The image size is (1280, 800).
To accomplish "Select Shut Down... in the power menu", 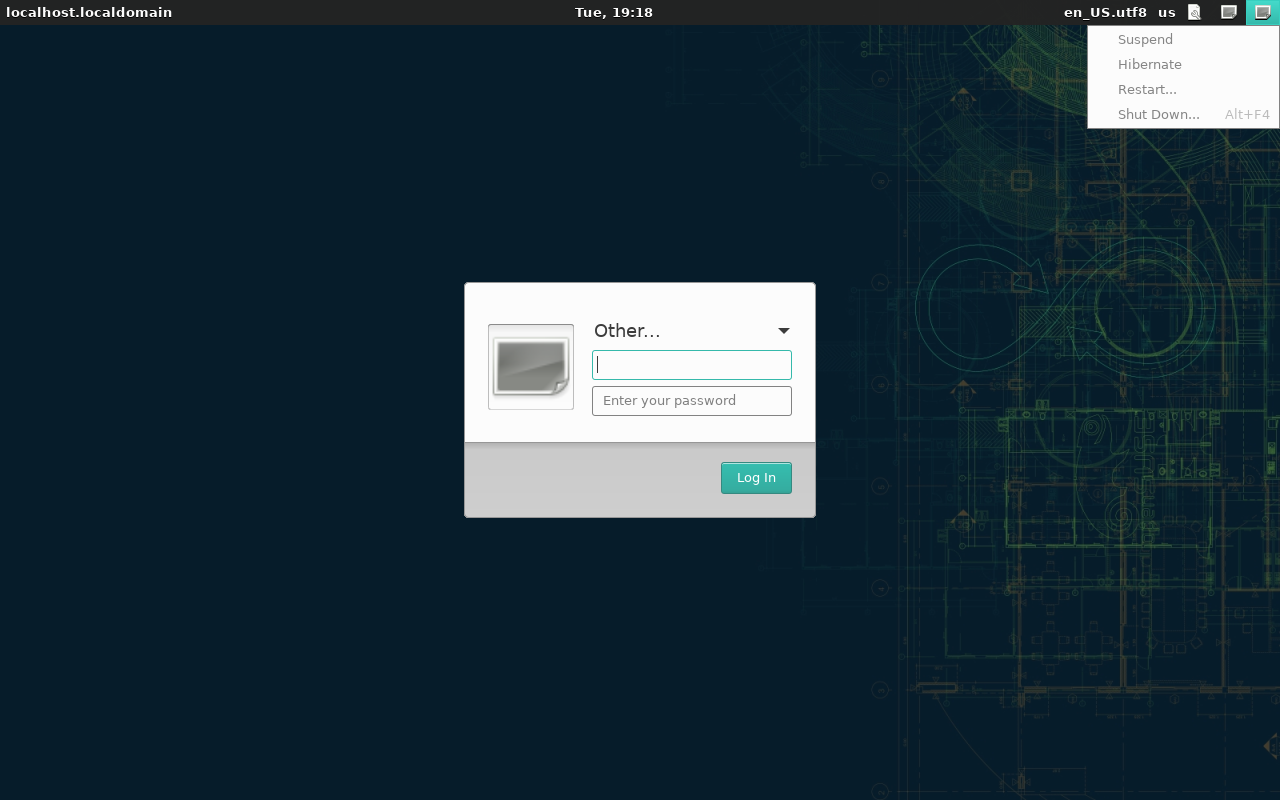I will click(x=1183, y=115).
